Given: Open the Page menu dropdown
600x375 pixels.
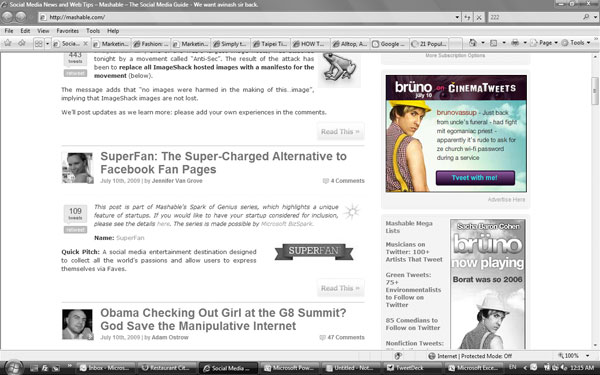Looking at the screenshot, I should 545,43.
